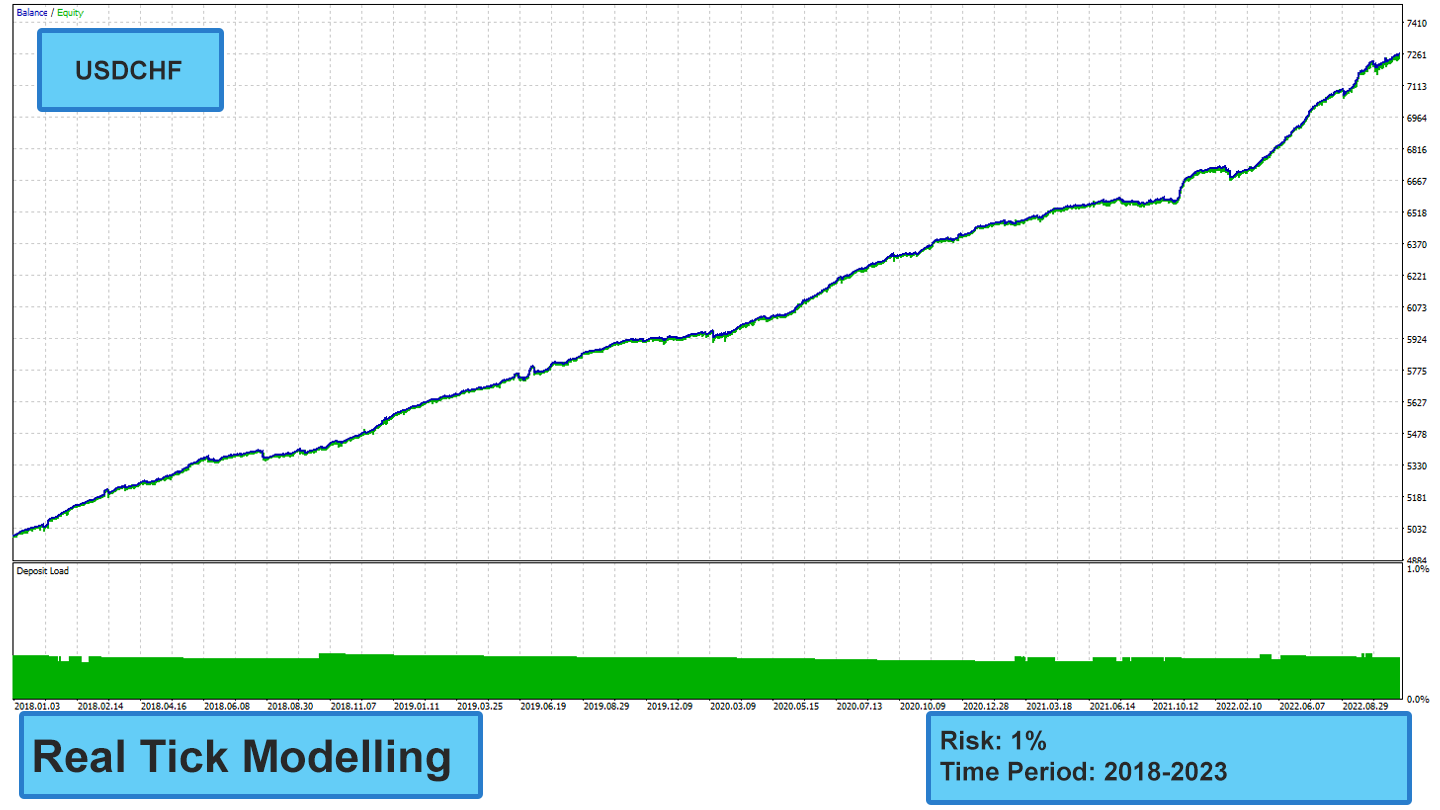Click the 7410 value on the balance axis
This screenshot has height=810, width=1440.
click(1417, 23)
